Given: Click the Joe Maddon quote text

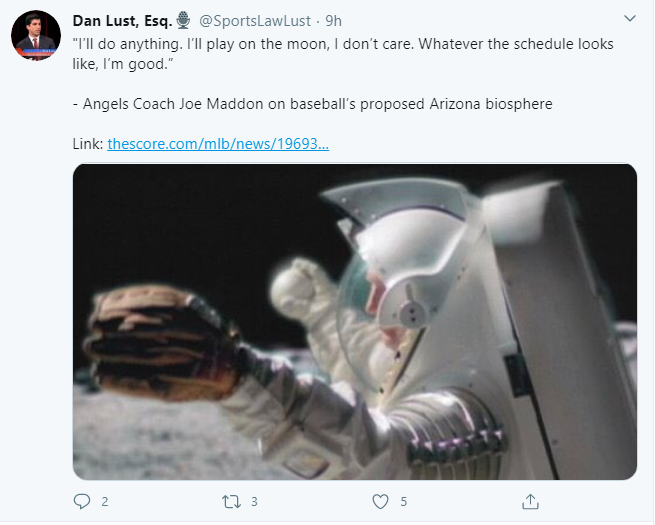Looking at the screenshot, I should coord(343,54).
